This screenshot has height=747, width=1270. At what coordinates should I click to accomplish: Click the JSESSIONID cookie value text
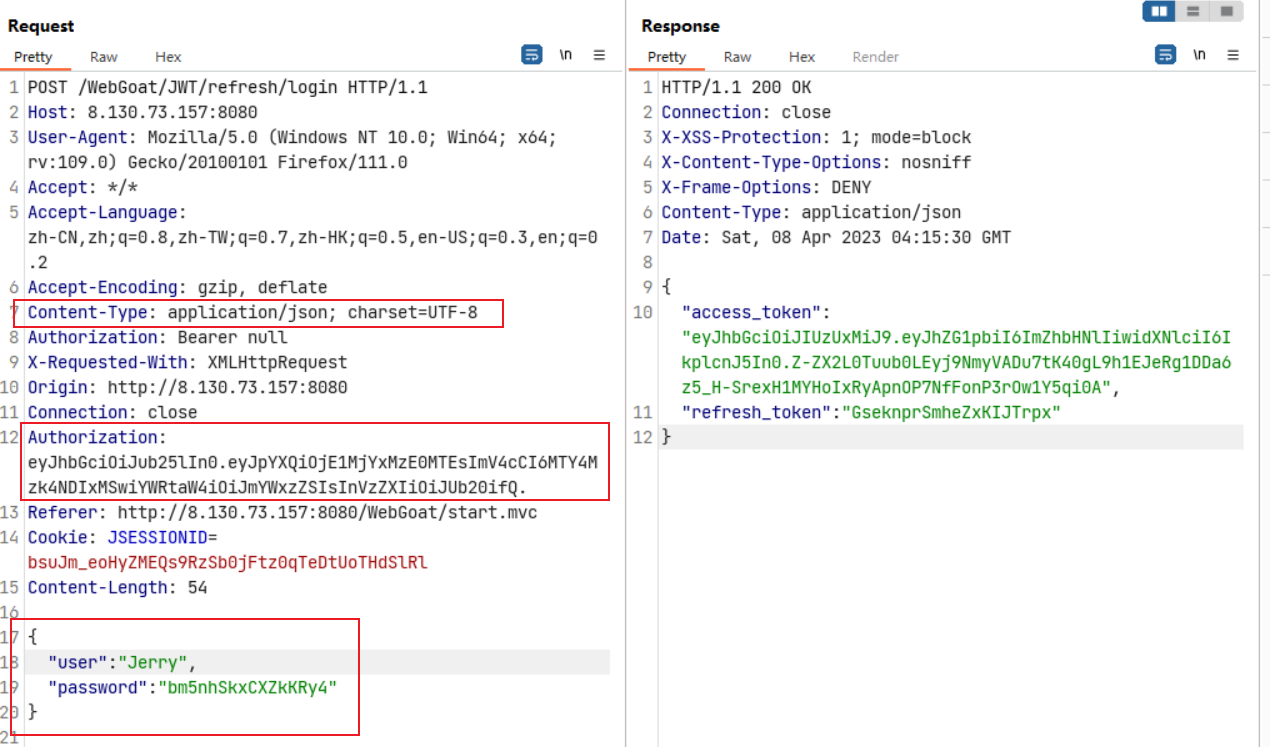tap(227, 562)
